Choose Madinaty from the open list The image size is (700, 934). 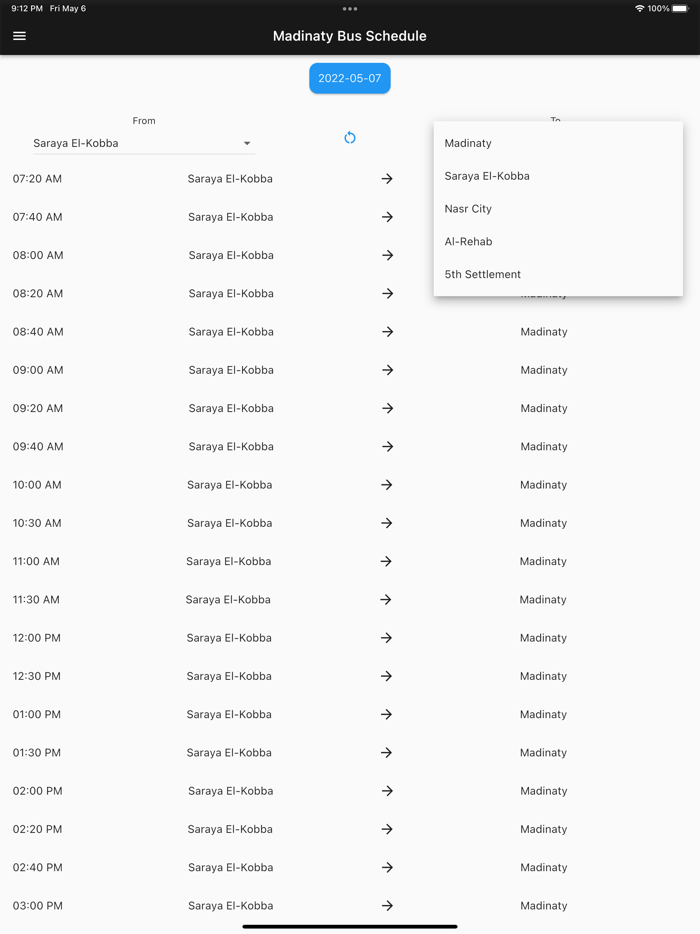click(x=468, y=143)
